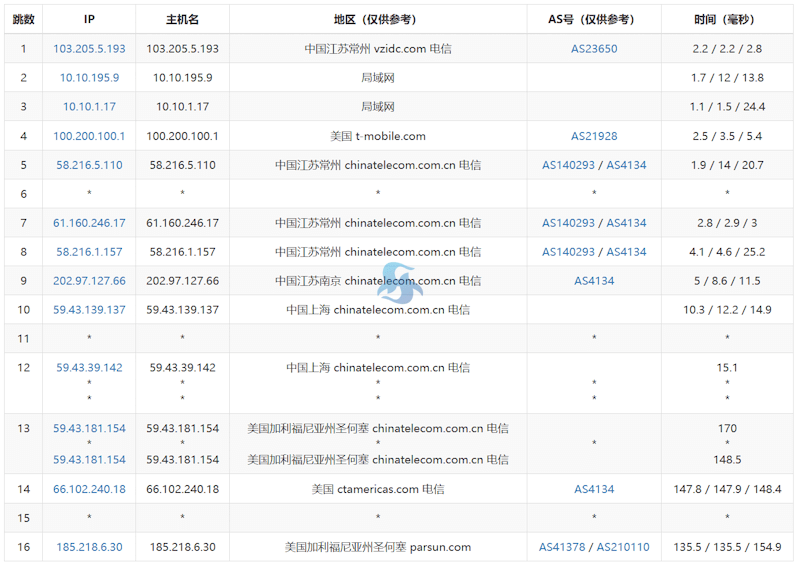
Task: Select latency value 2.8 / 2.9 / 3
Action: pos(727,223)
